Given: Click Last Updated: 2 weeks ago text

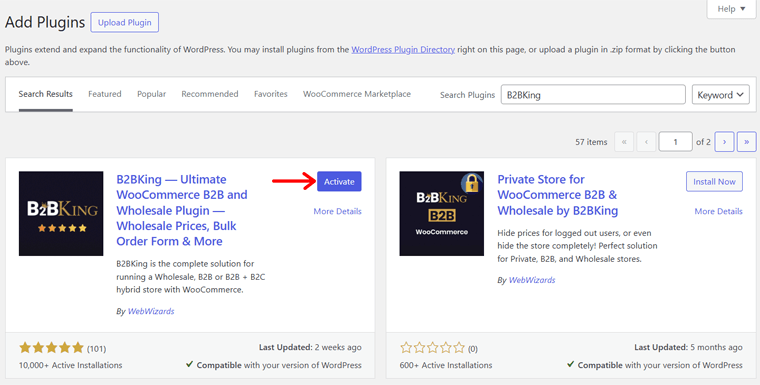Looking at the screenshot, I should [x=310, y=347].
